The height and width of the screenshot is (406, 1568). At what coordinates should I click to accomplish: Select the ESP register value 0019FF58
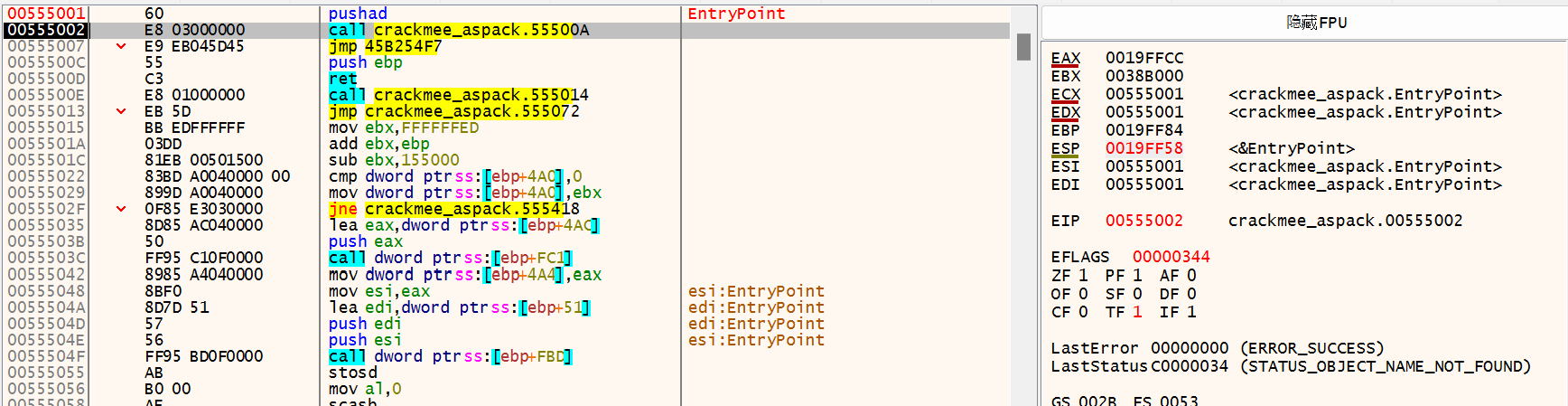(x=1143, y=148)
